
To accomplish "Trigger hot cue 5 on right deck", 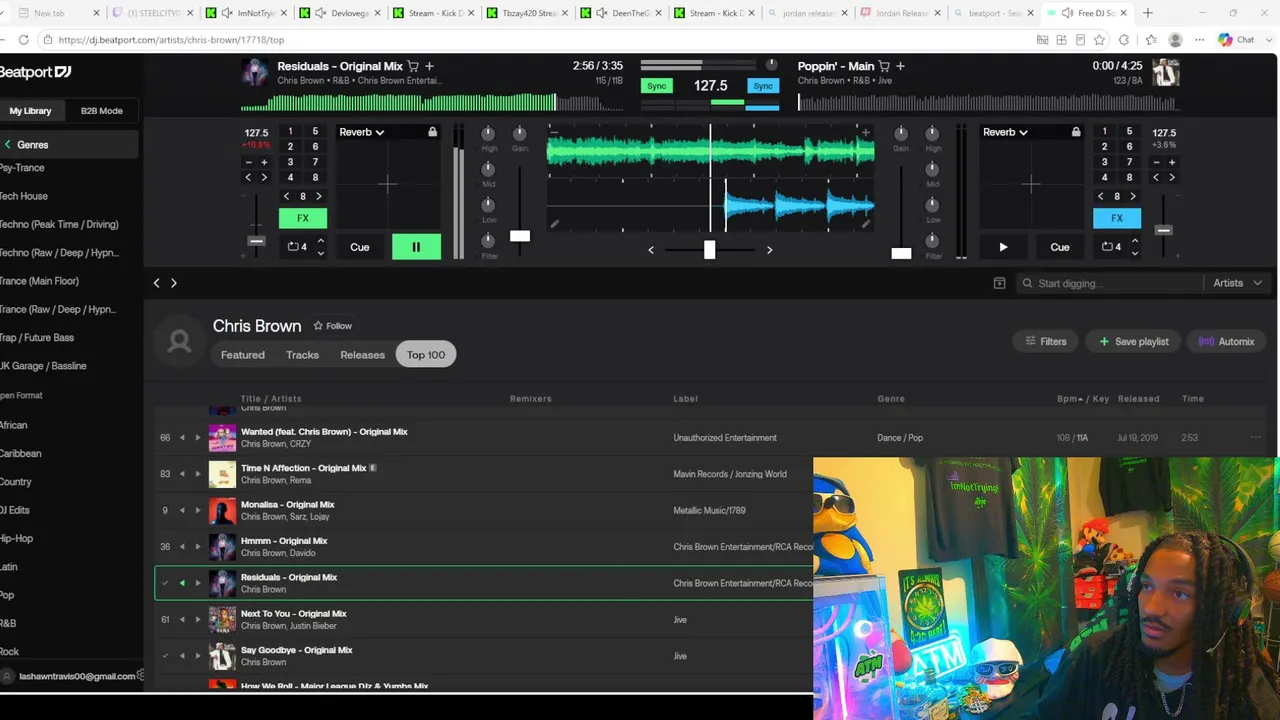I will (x=1129, y=131).
